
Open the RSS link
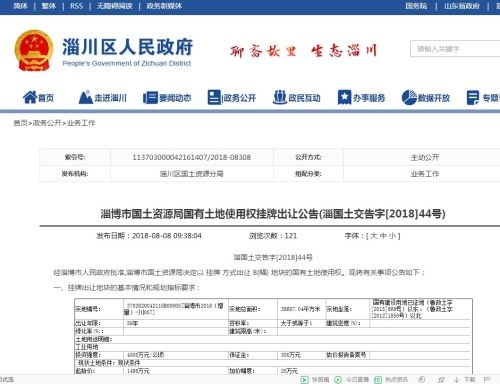76,6
